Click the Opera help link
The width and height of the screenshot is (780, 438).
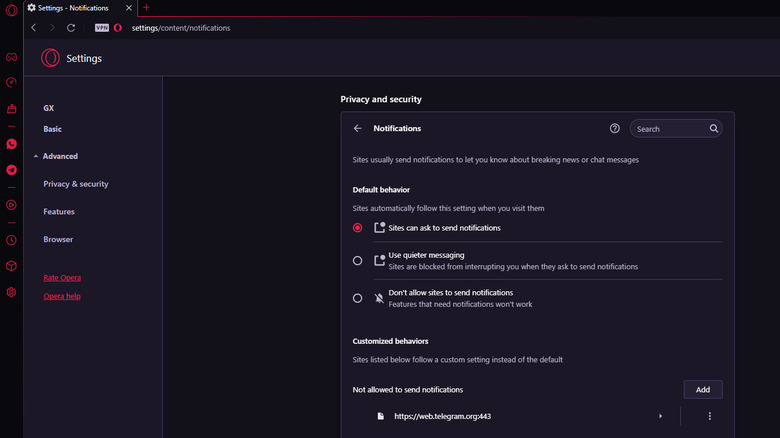coord(62,296)
